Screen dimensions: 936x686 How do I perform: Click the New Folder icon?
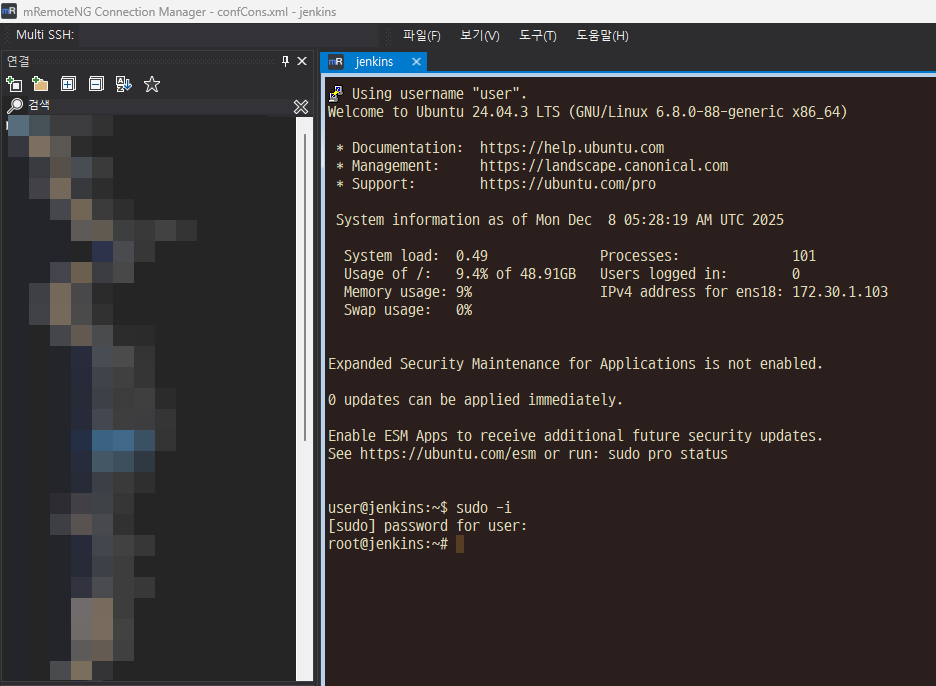(40, 84)
